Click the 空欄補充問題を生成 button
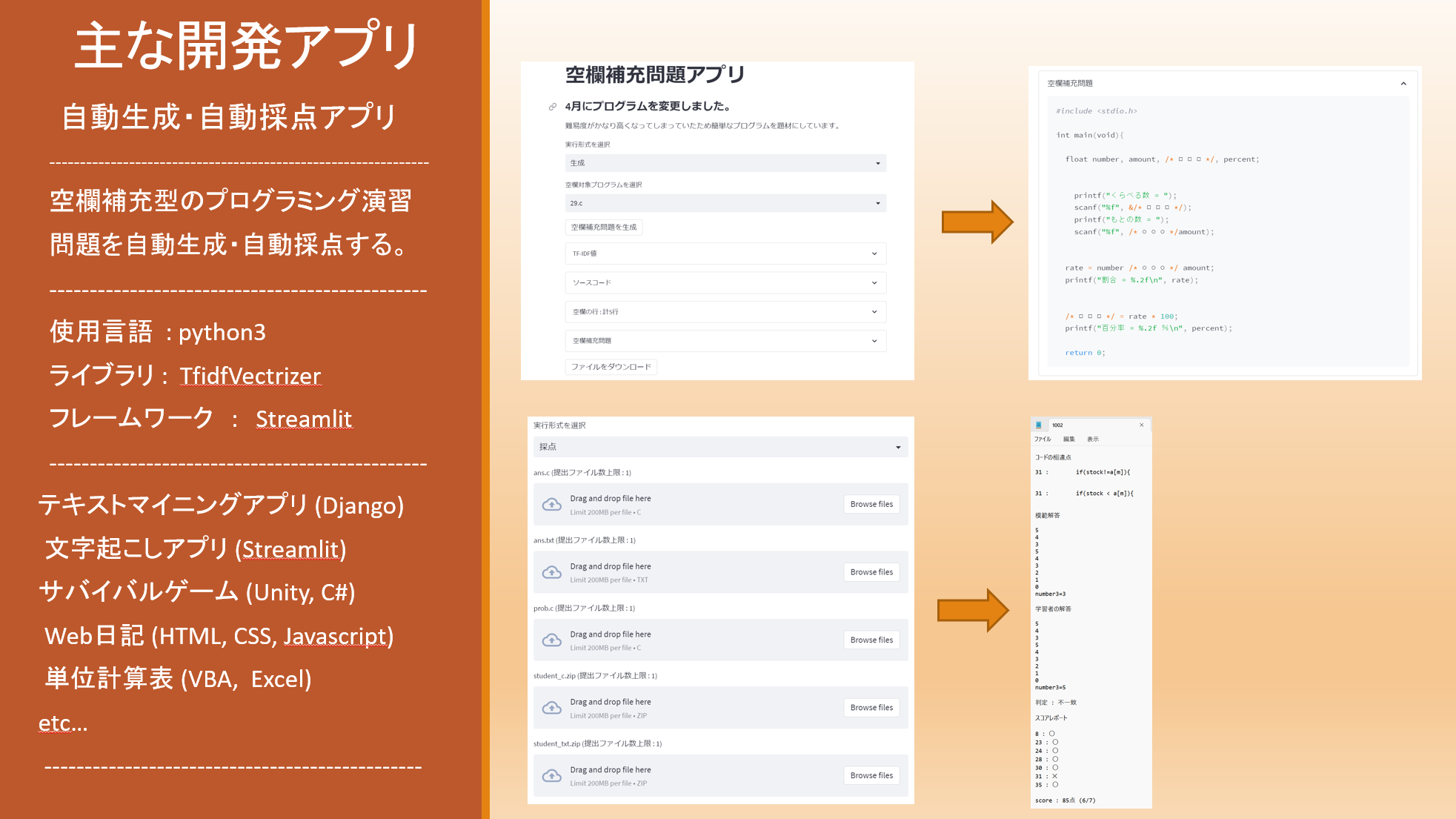1456x819 pixels. pyautogui.click(x=604, y=228)
